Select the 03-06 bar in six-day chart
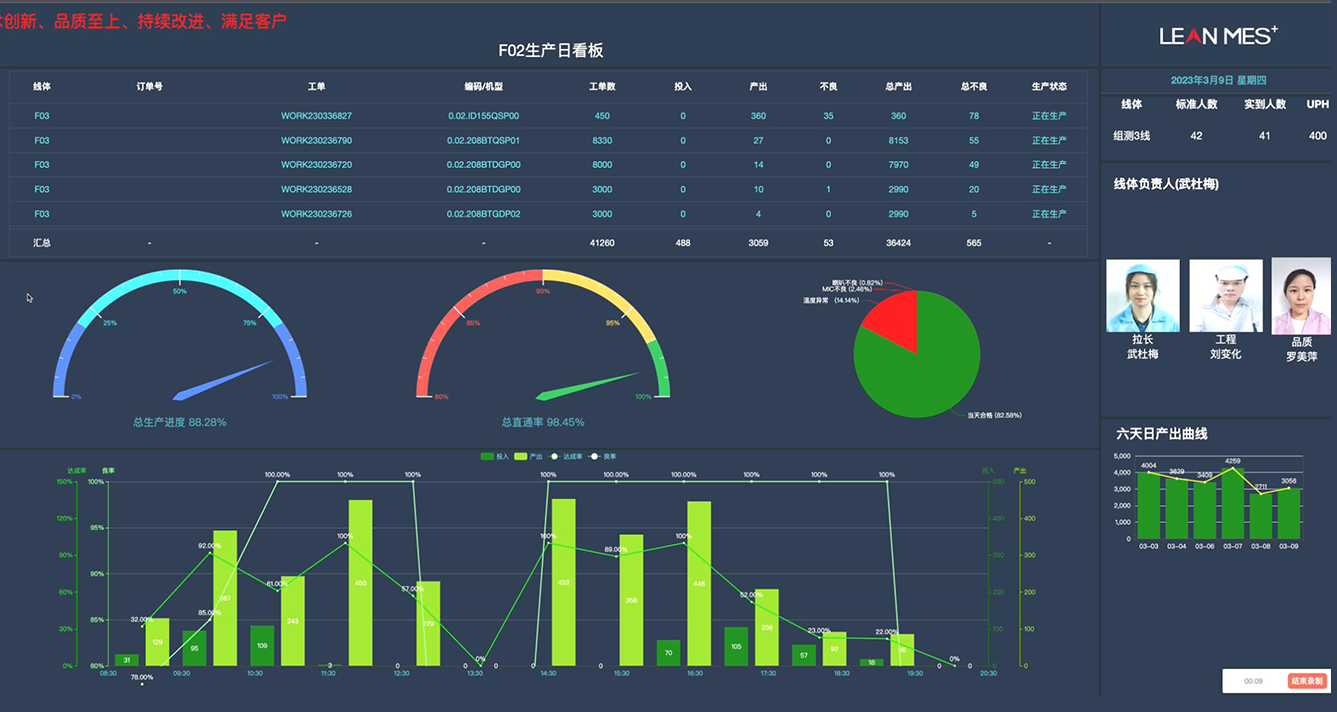Image resolution: width=1337 pixels, height=712 pixels. coord(1205,511)
